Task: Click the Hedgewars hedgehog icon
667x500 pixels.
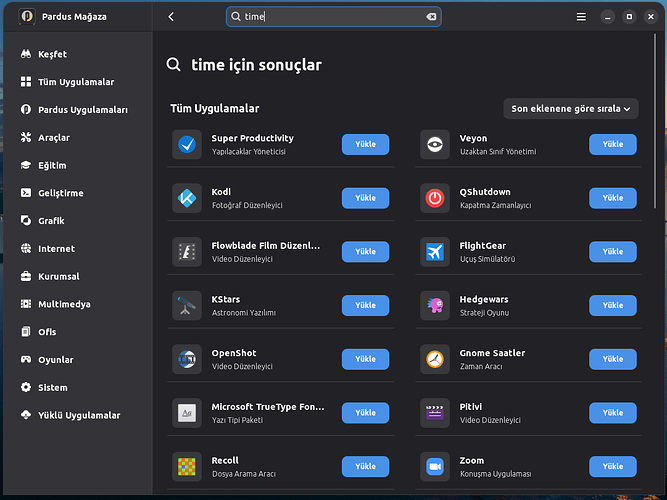Action: click(x=434, y=305)
